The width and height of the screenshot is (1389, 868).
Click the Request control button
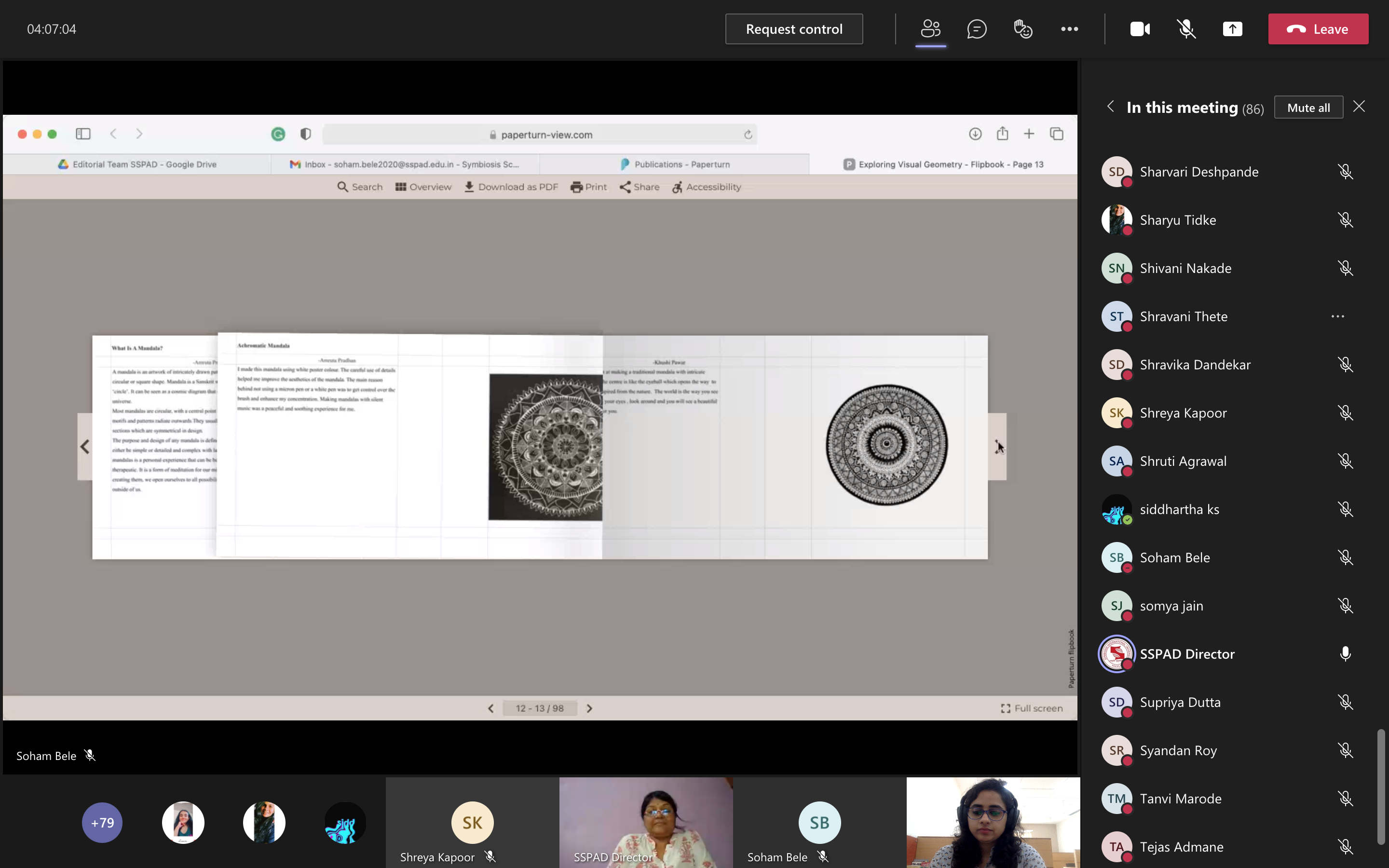tap(794, 29)
